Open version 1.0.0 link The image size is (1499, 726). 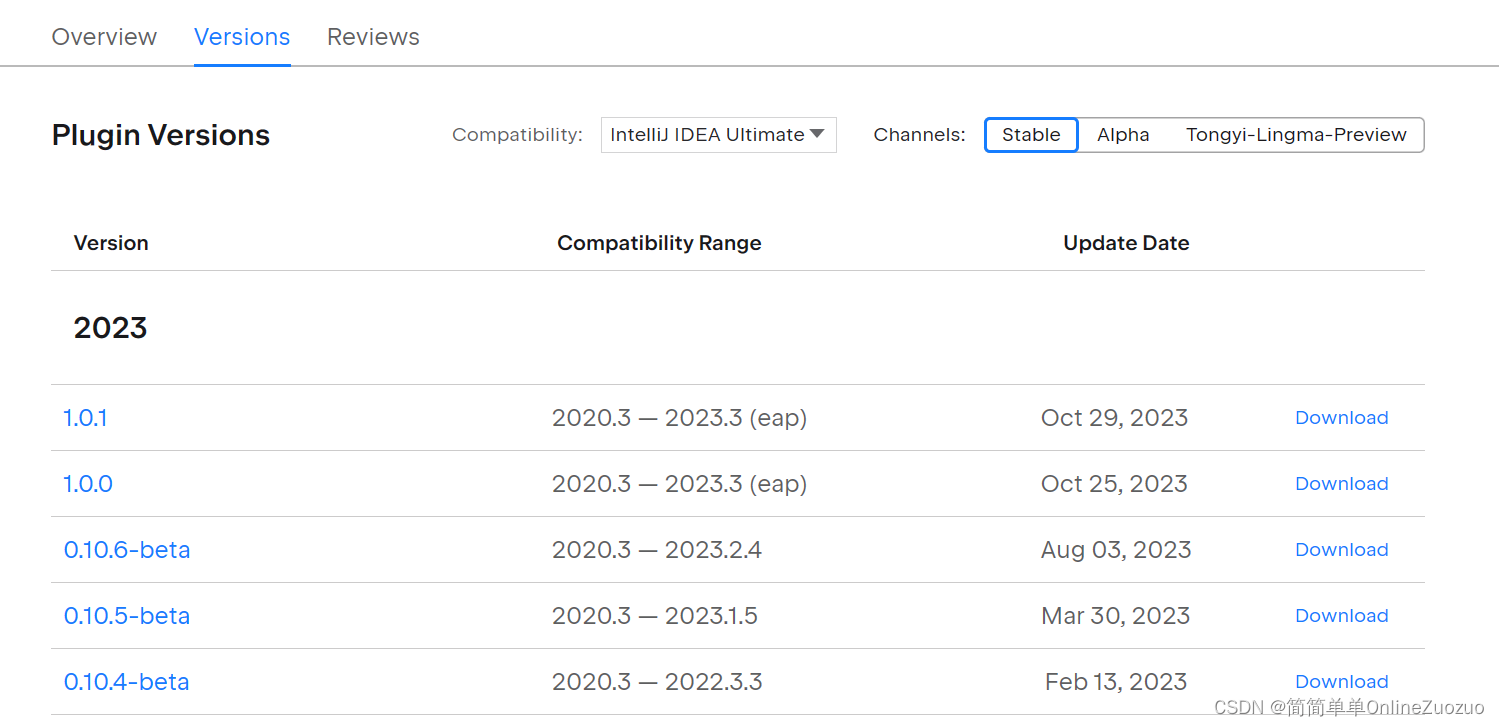(88, 484)
